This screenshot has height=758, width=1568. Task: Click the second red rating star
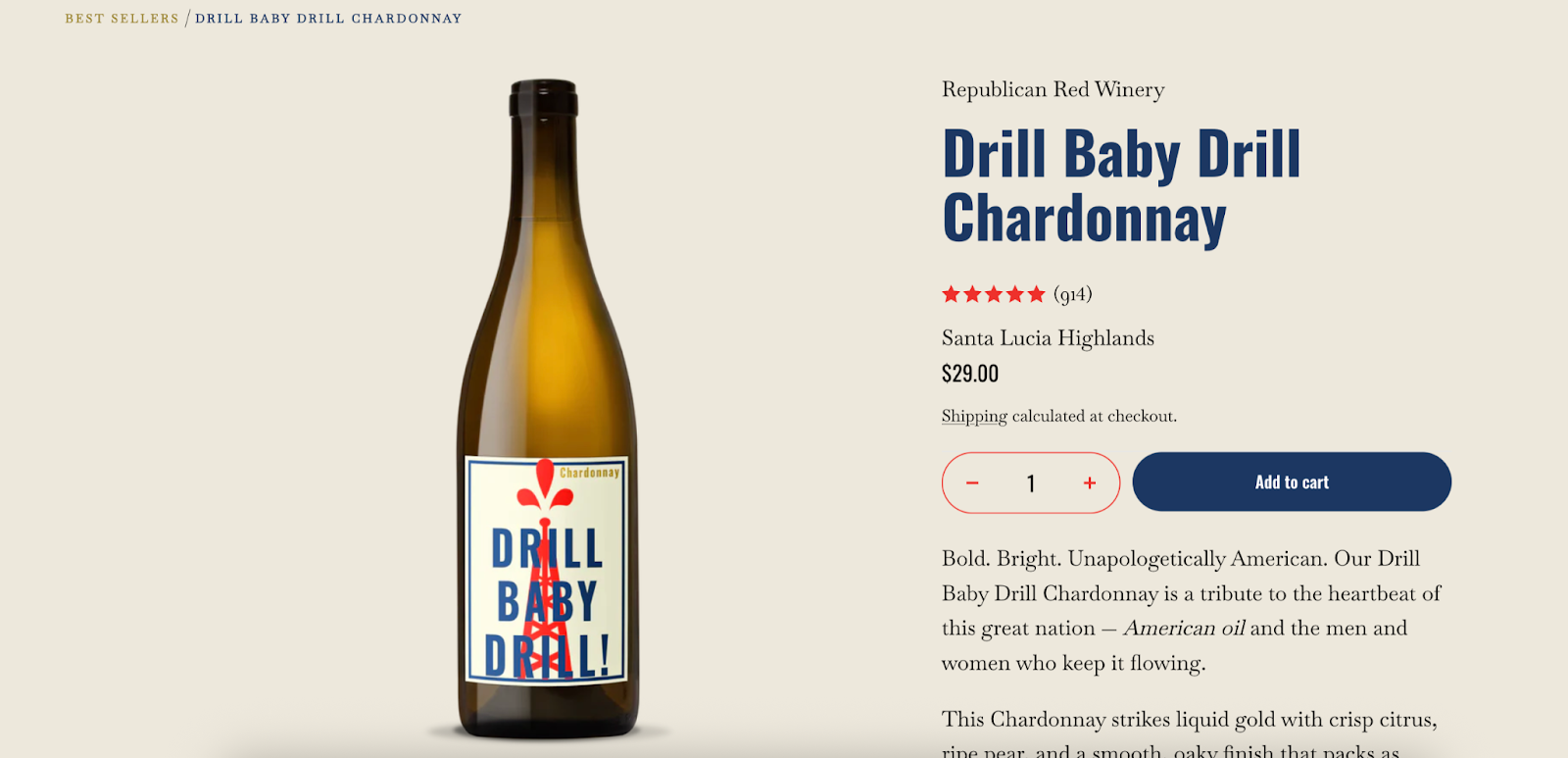coord(972,294)
